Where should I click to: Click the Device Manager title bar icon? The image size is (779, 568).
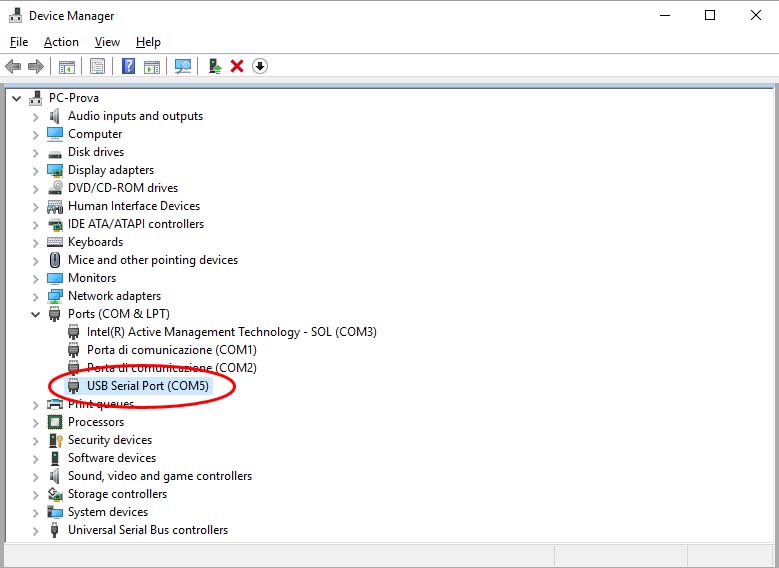click(15, 15)
